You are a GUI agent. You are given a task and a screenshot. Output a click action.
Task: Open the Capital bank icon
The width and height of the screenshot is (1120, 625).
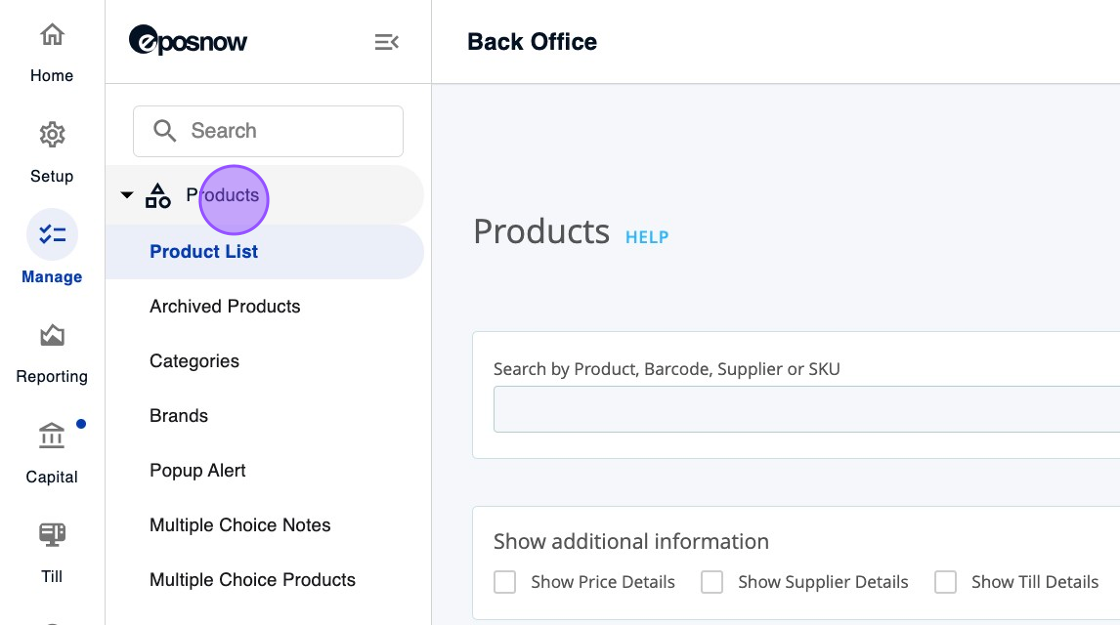coord(52,436)
